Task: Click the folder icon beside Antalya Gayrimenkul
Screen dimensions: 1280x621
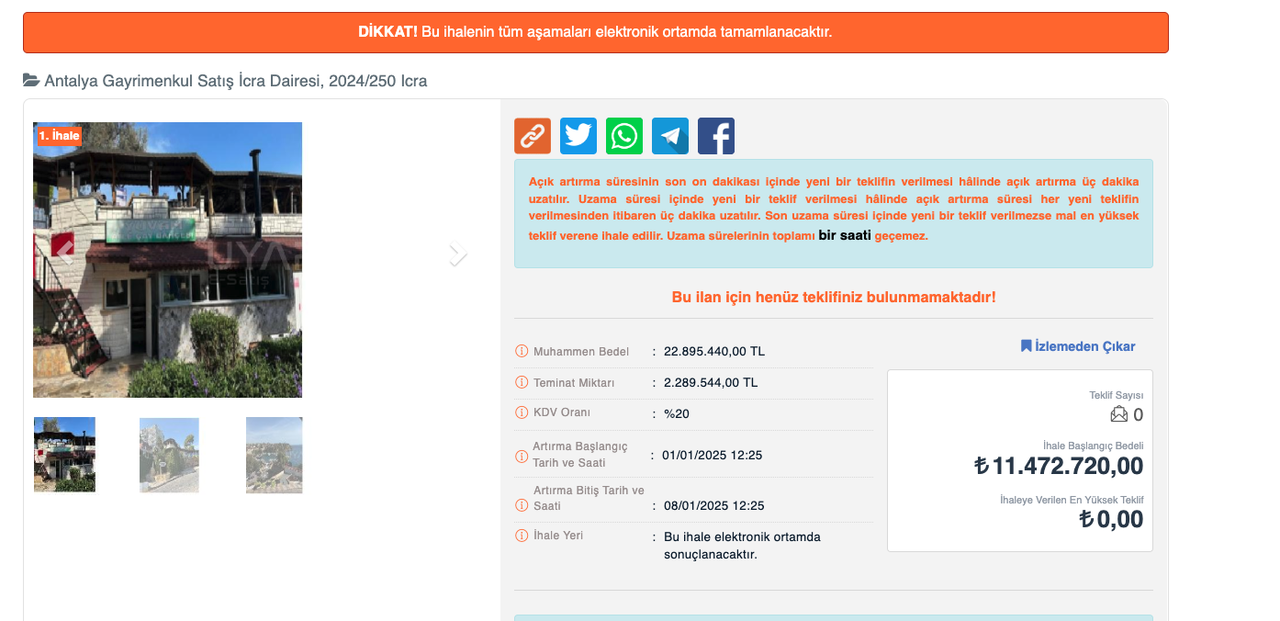Action: pyautogui.click(x=31, y=80)
